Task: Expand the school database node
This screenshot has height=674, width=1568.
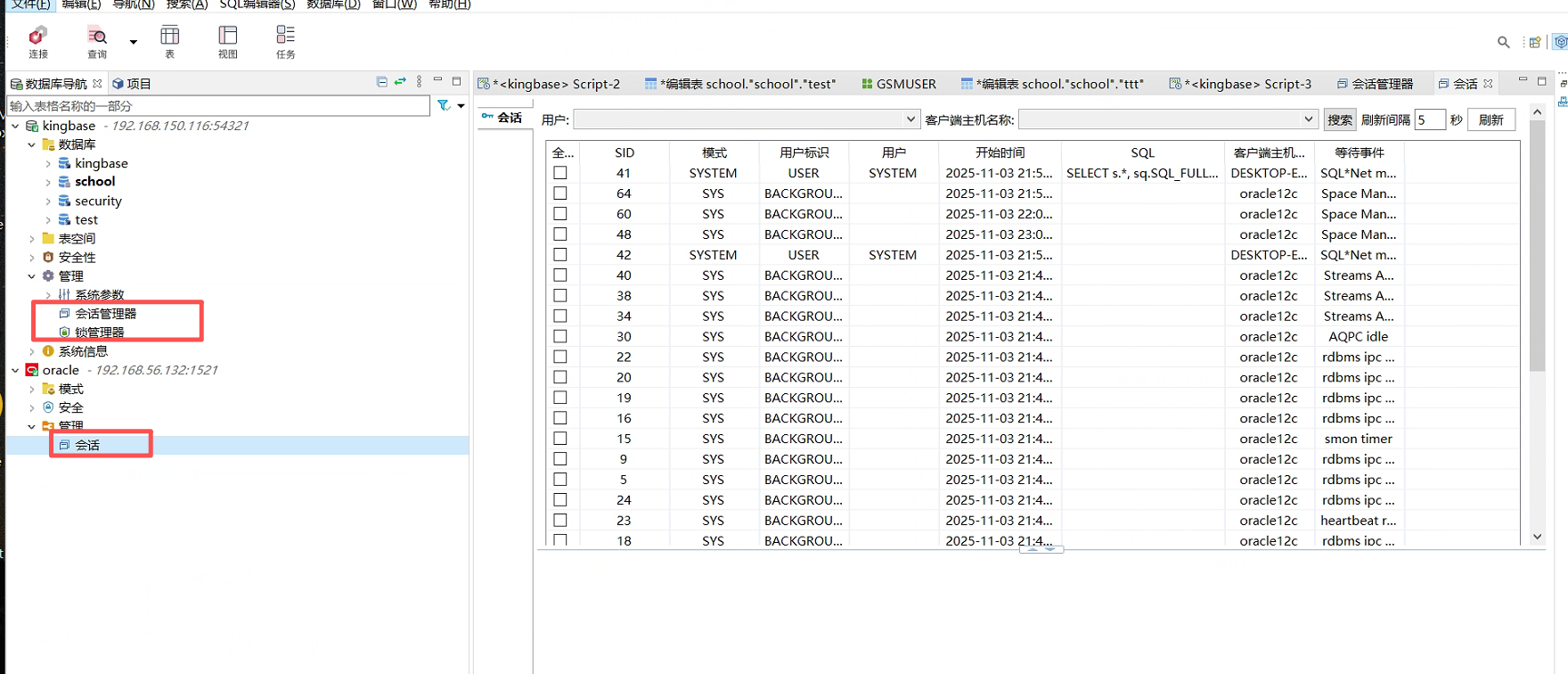Action: (48, 182)
